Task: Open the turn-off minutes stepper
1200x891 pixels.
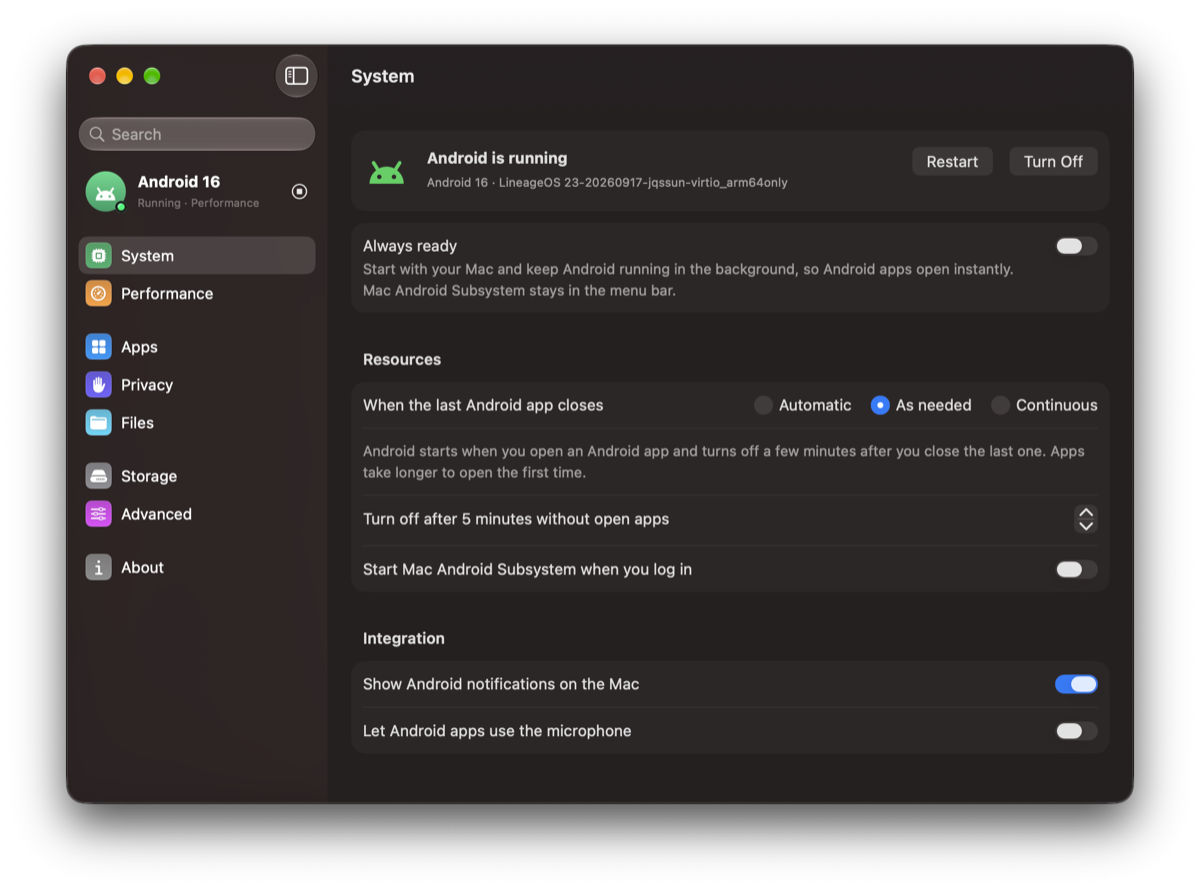Action: click(x=1086, y=519)
